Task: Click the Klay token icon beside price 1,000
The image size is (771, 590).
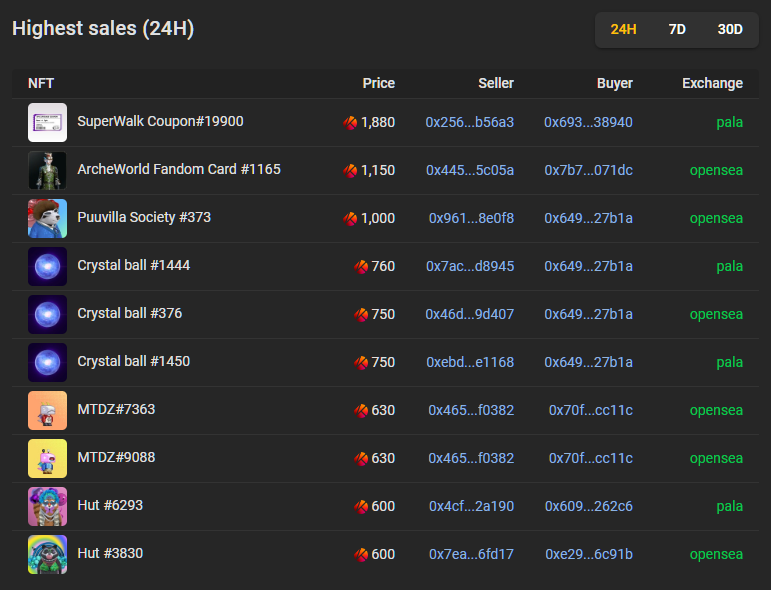Action: pyautogui.click(x=350, y=218)
